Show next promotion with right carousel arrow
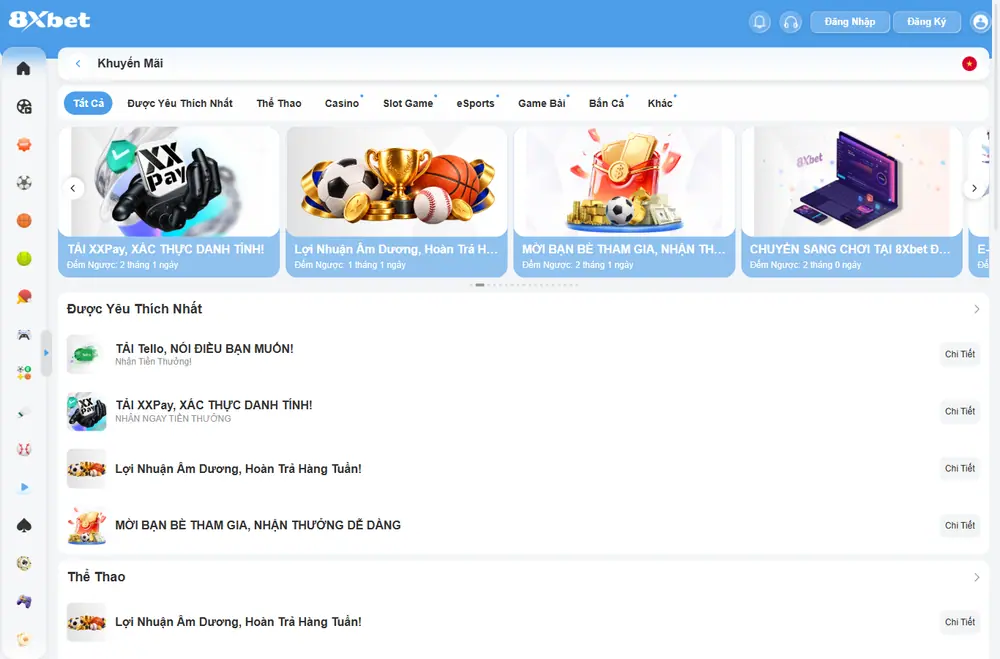The width and height of the screenshot is (1000, 659). coord(974,188)
